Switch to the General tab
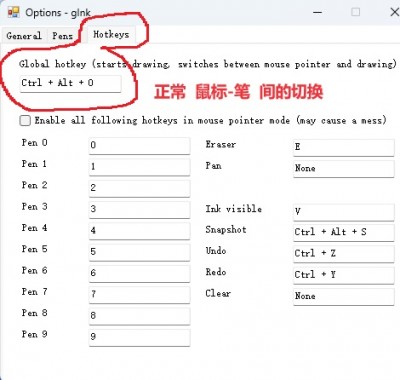 24,35
